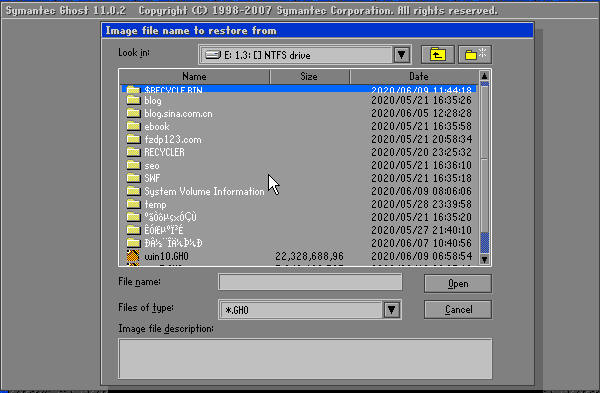Click the Open button
Screen dimensions: 600x393
tap(458, 284)
